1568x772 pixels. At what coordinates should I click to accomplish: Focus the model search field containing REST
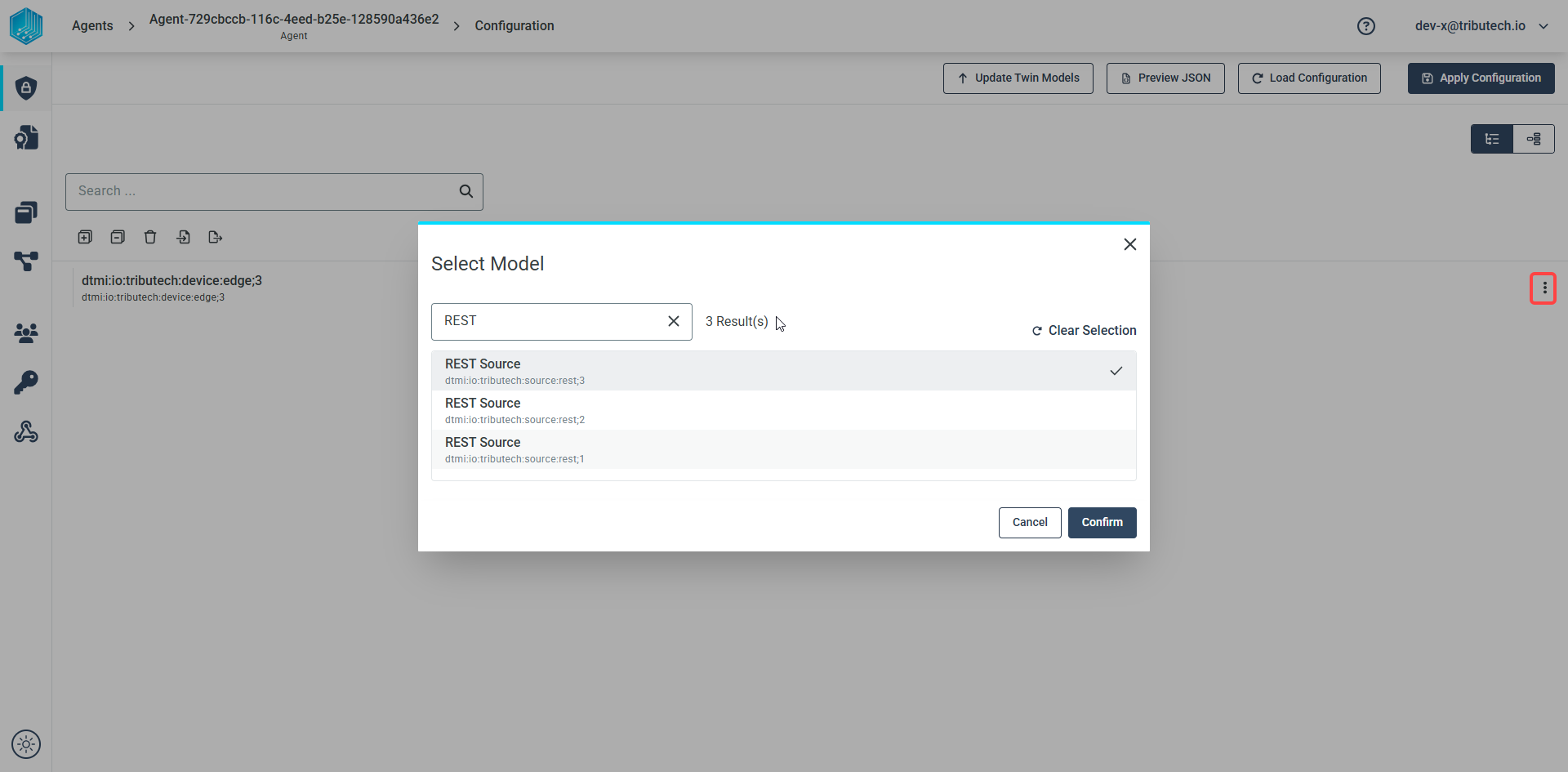(x=562, y=322)
